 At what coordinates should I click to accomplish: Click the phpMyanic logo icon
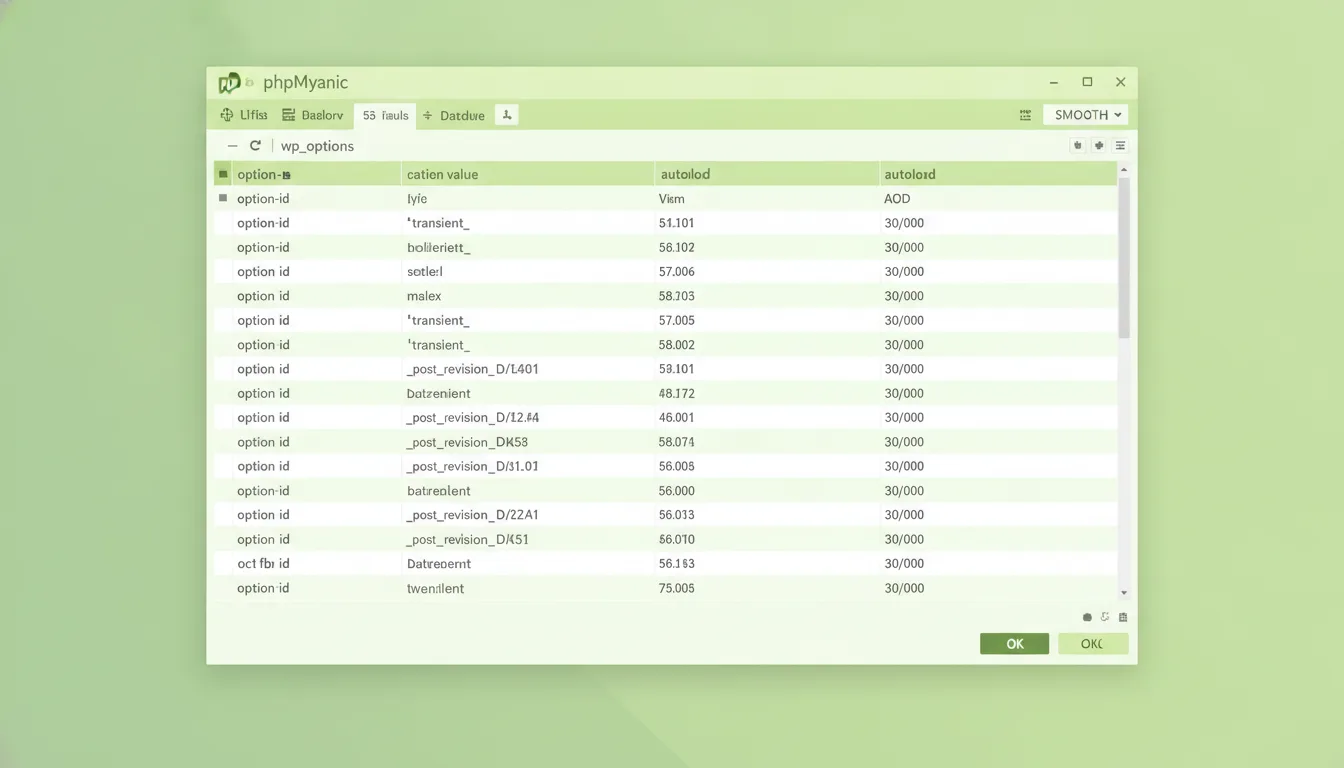(229, 83)
